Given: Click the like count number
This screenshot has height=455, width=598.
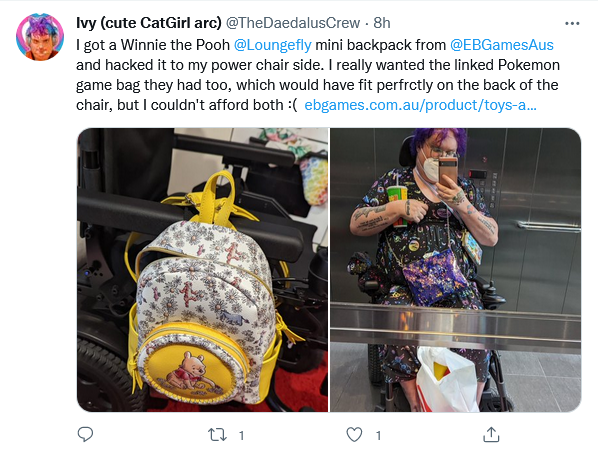Looking at the screenshot, I should pyautogui.click(x=378, y=435).
